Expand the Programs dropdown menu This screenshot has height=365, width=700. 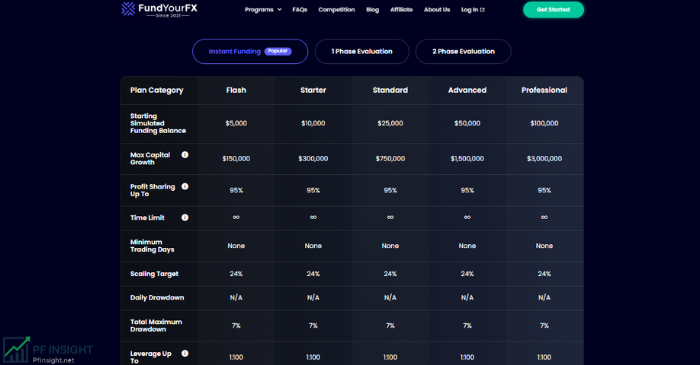tap(263, 10)
